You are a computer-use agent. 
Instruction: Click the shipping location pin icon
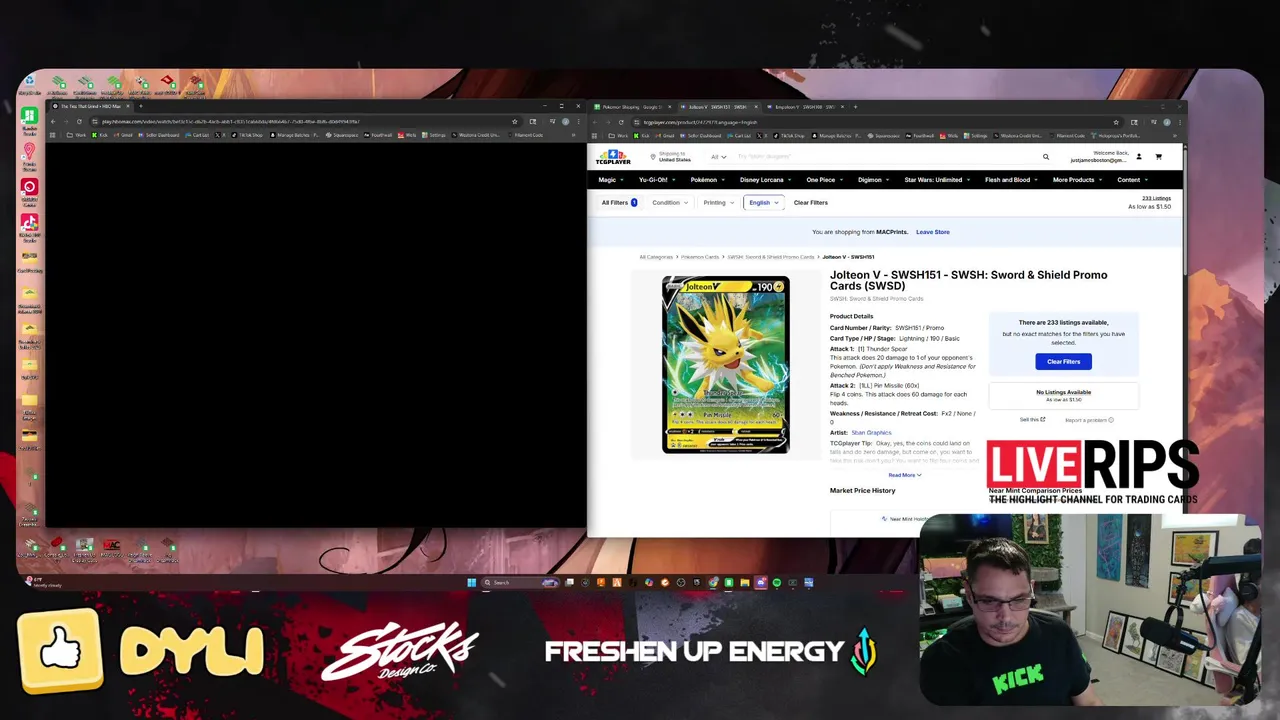coord(652,157)
